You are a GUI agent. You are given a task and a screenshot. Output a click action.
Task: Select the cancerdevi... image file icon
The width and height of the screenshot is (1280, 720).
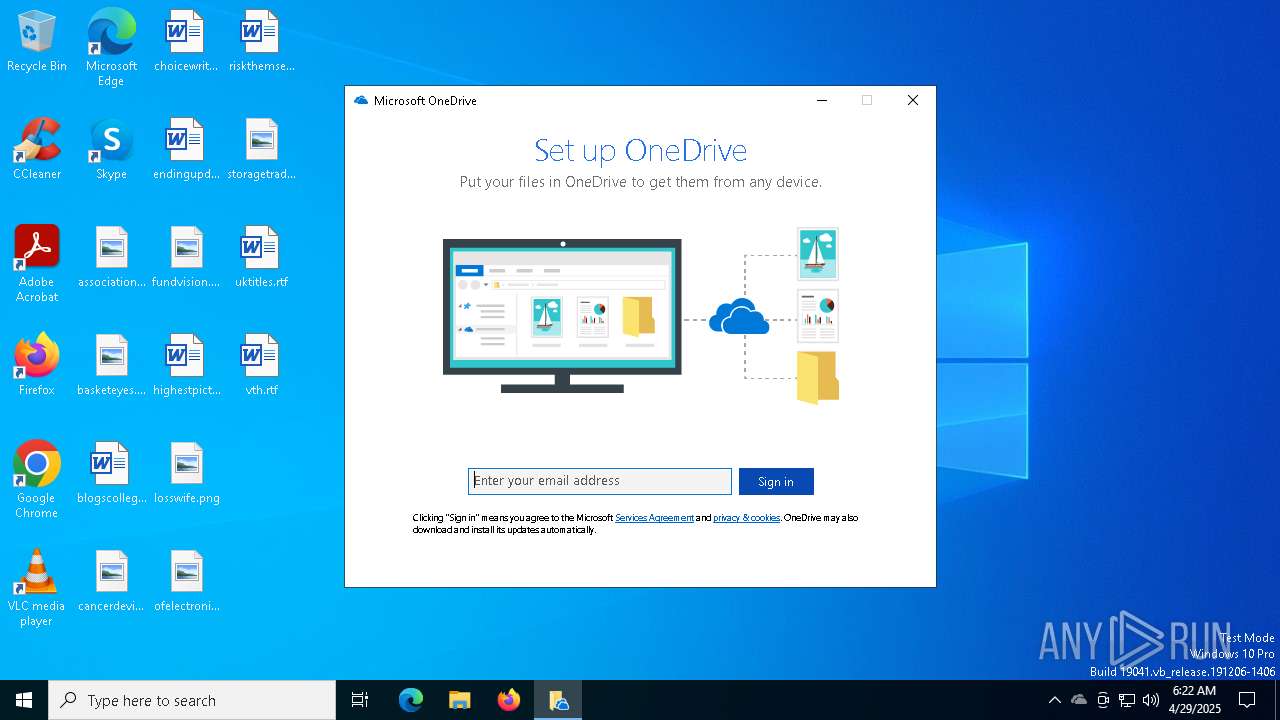coord(111,582)
